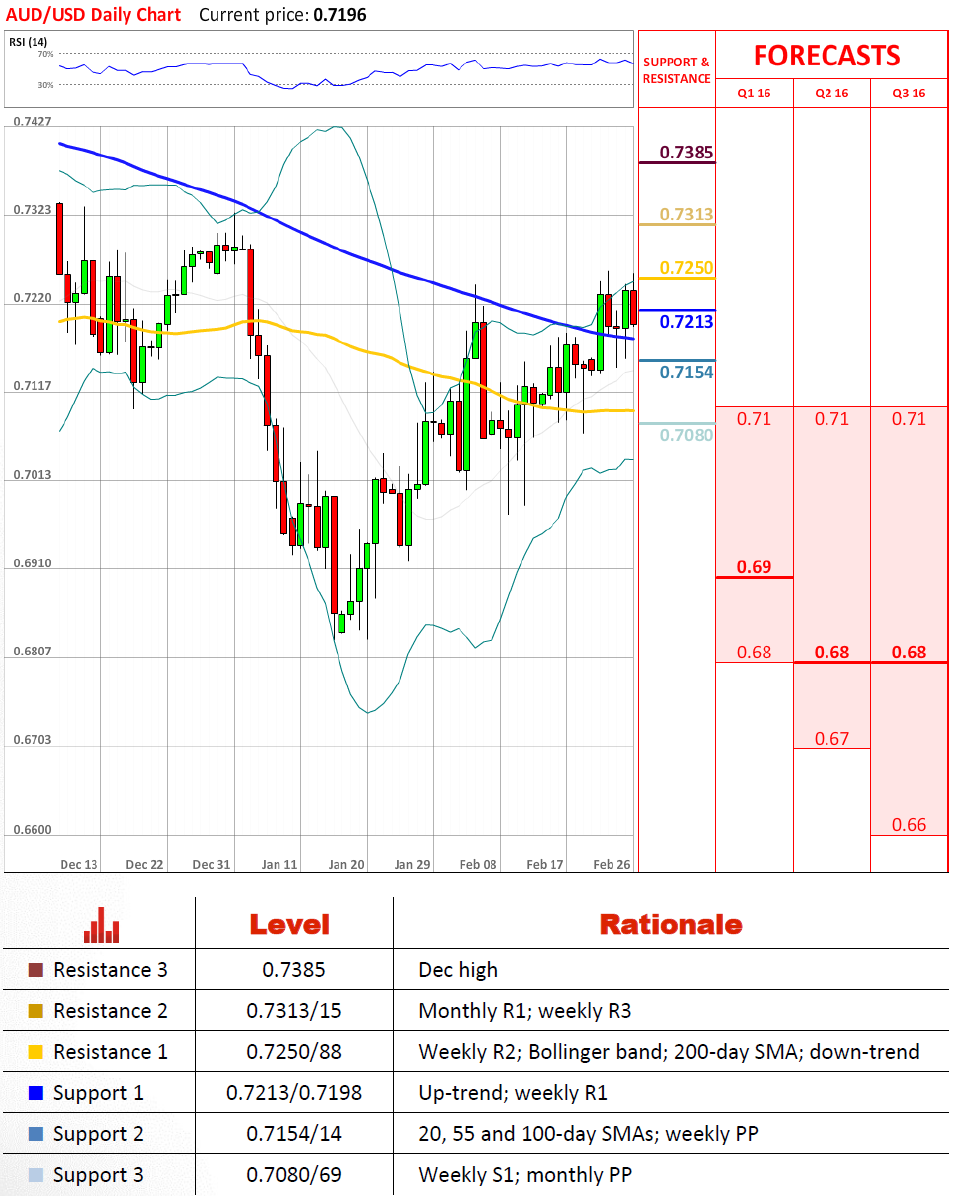This screenshot has width=959, height=1196.
Task: Click the 0.67 Q2 16 forecast low
Action: pos(832,738)
